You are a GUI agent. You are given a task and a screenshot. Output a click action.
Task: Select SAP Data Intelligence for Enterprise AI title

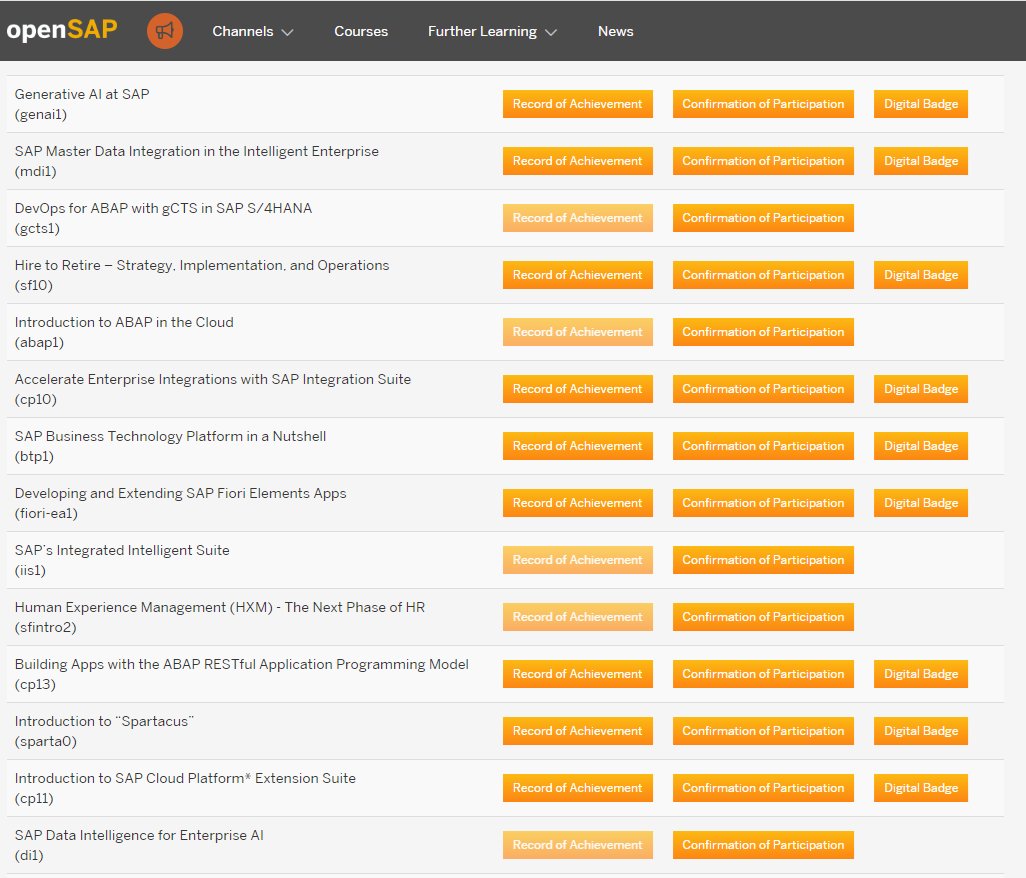click(x=139, y=835)
